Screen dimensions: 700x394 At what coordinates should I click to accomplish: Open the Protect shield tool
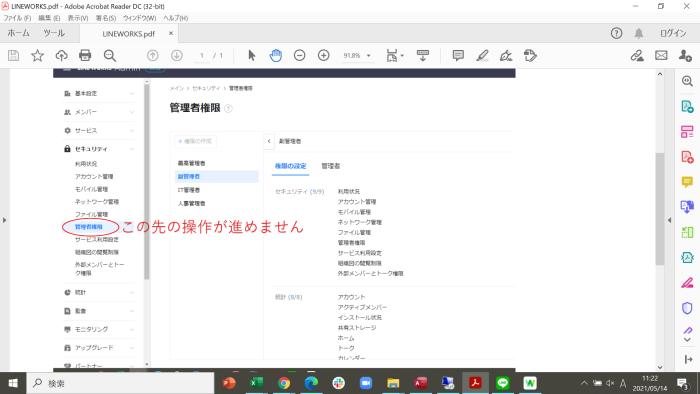tap(687, 308)
